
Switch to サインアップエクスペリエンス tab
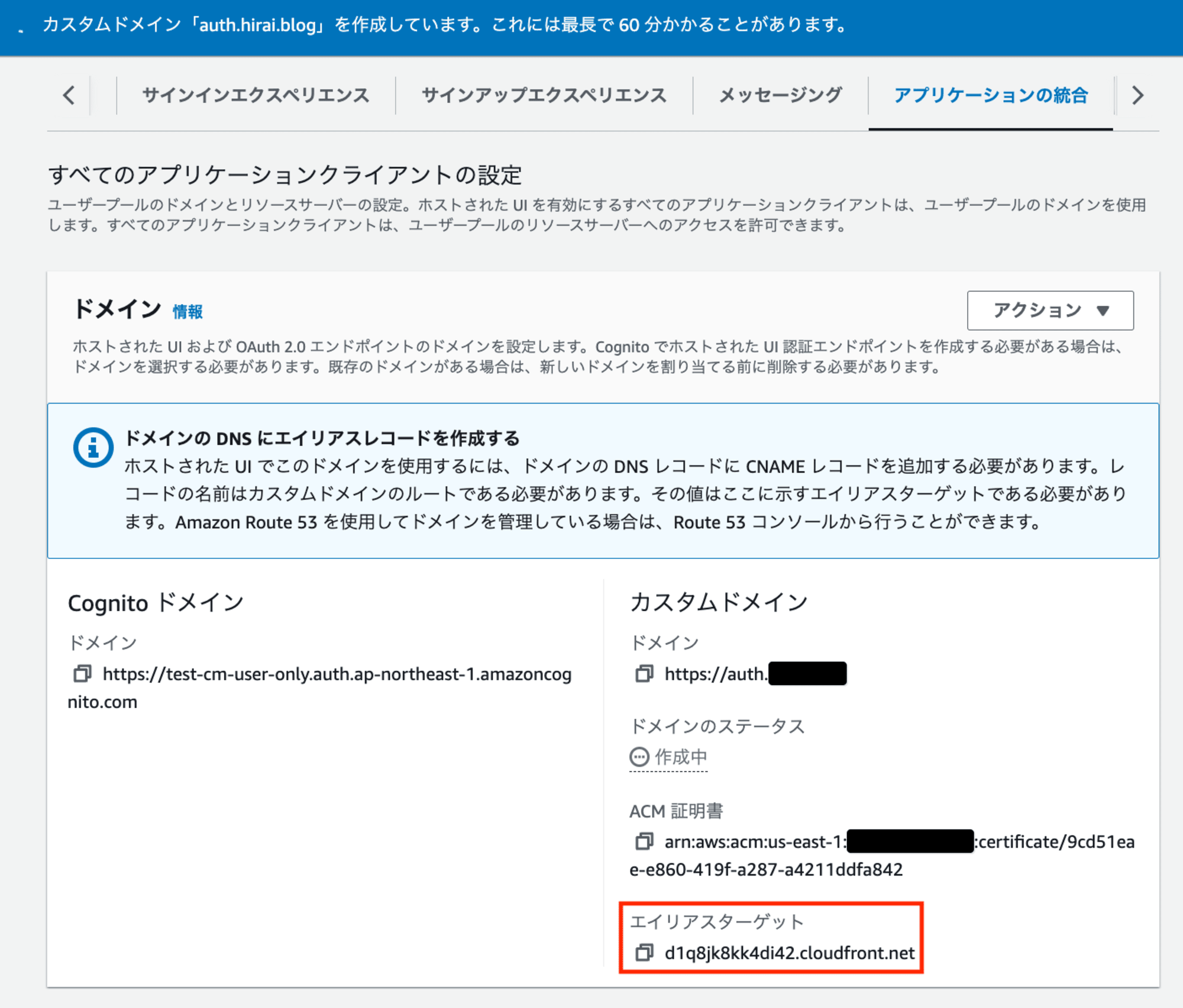[544, 95]
